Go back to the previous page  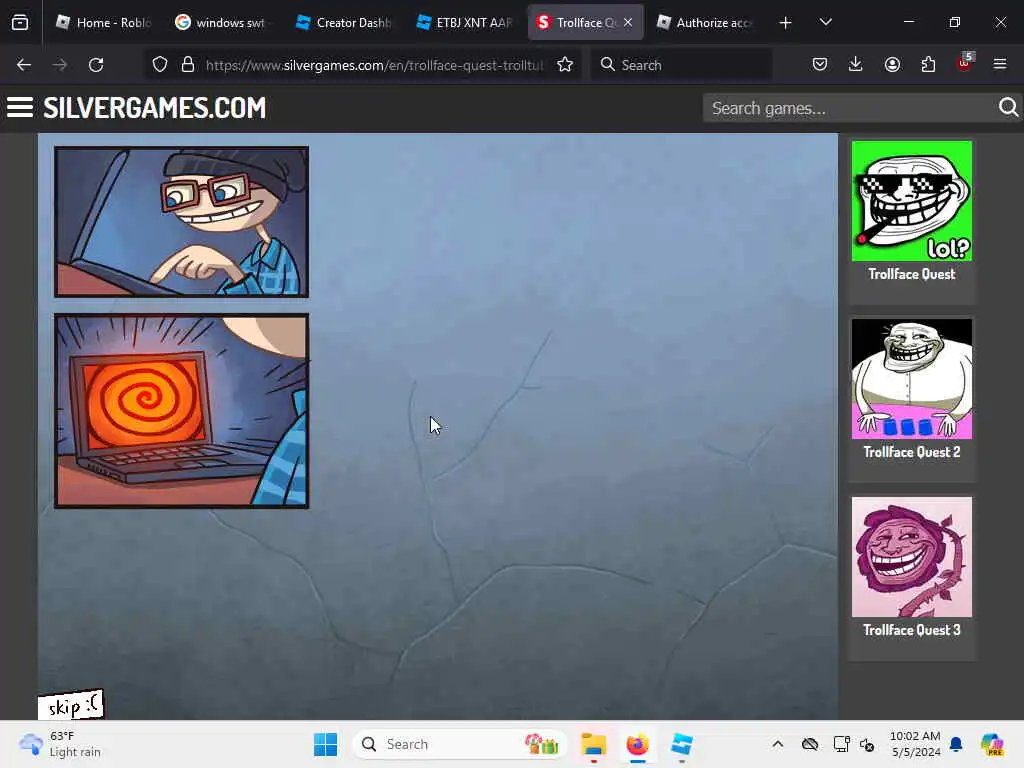(x=24, y=65)
